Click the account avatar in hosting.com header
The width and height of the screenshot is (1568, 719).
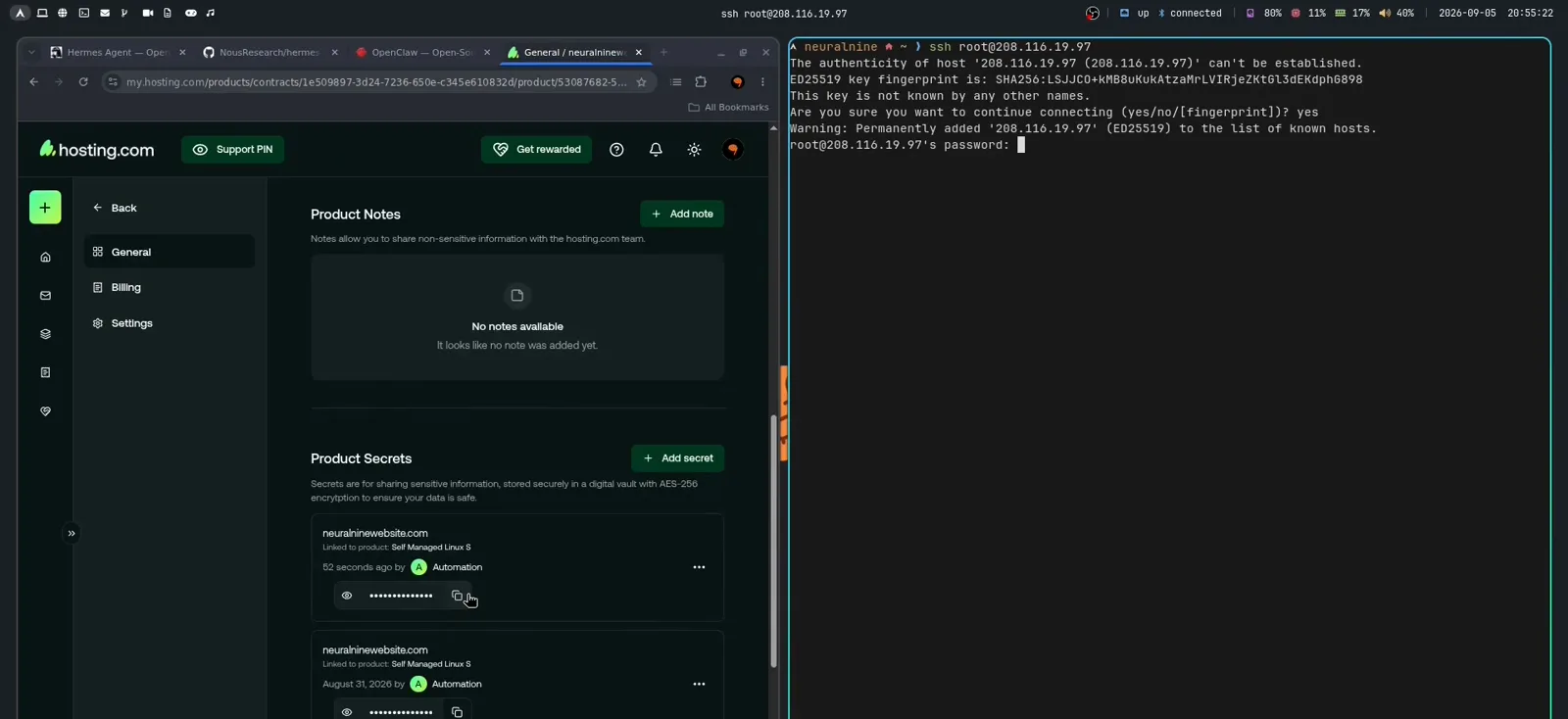[x=733, y=150]
